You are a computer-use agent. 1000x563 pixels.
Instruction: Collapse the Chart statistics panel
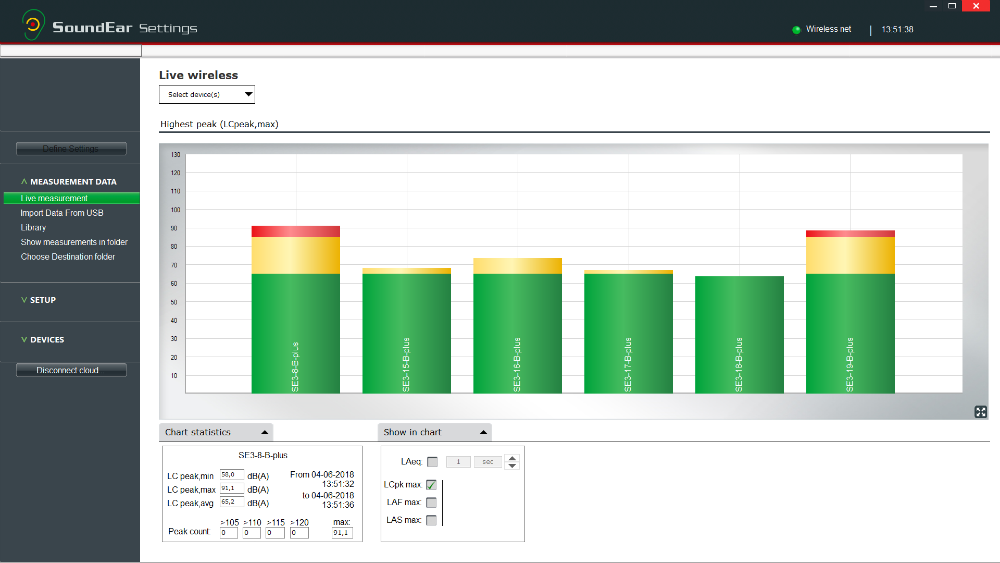(264, 432)
